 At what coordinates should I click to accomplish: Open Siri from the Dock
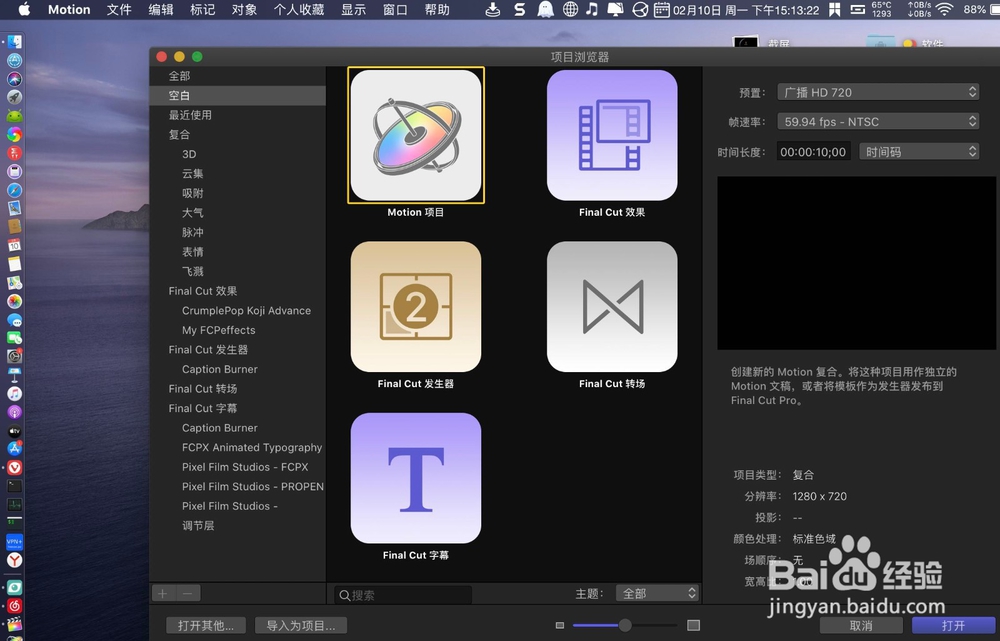pos(14,79)
